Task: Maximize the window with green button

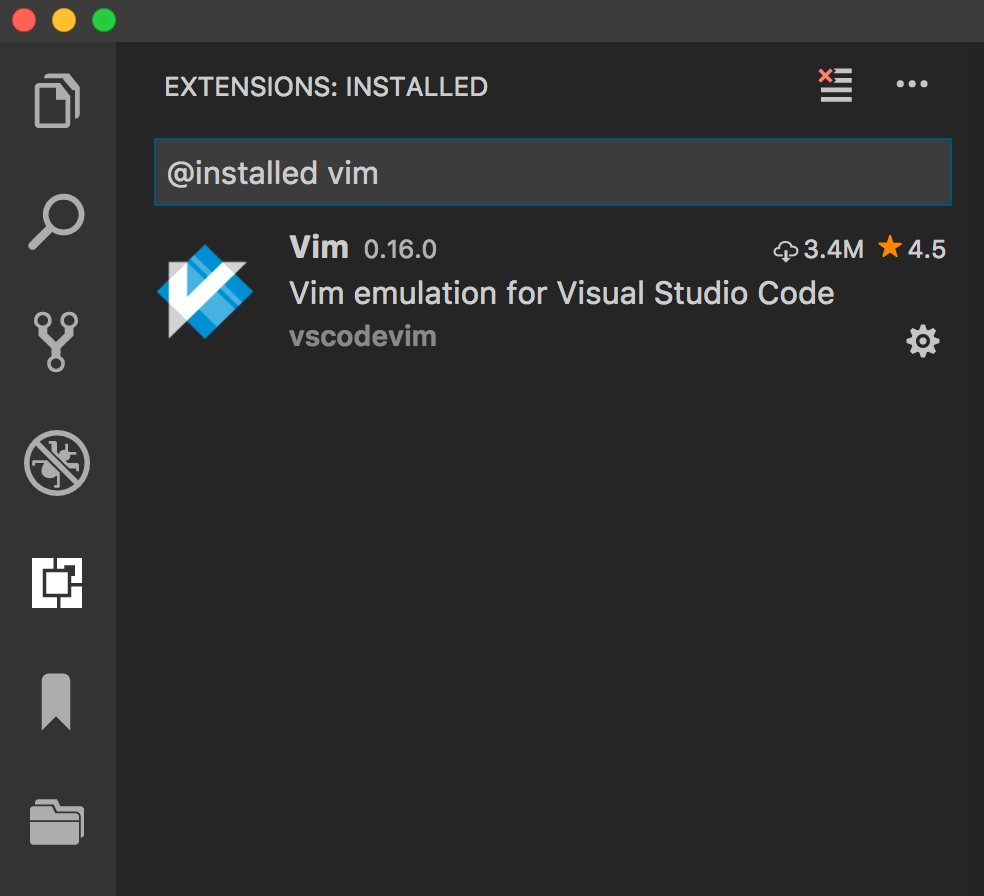Action: [104, 20]
